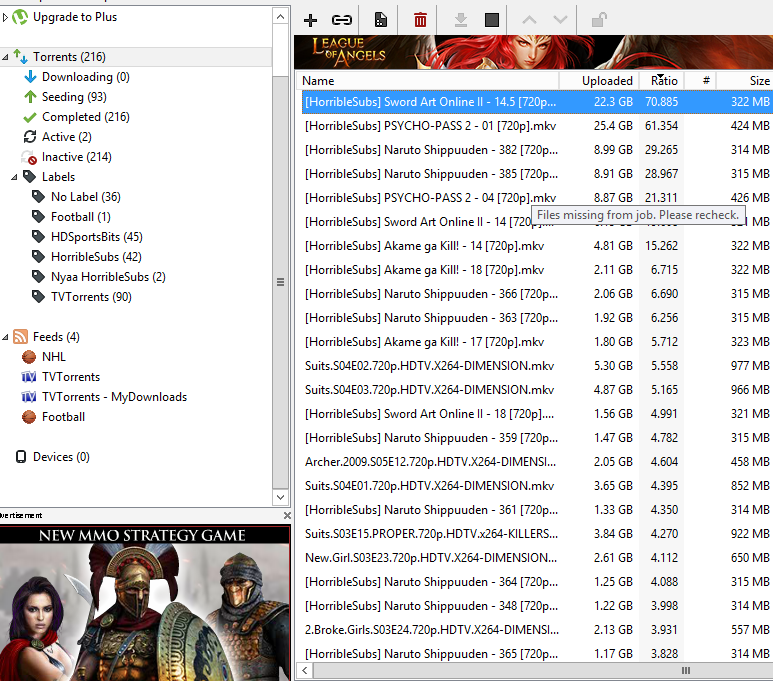The height and width of the screenshot is (681, 773).
Task: Click sidebar scrollbar up arrow
Action: 281,17
